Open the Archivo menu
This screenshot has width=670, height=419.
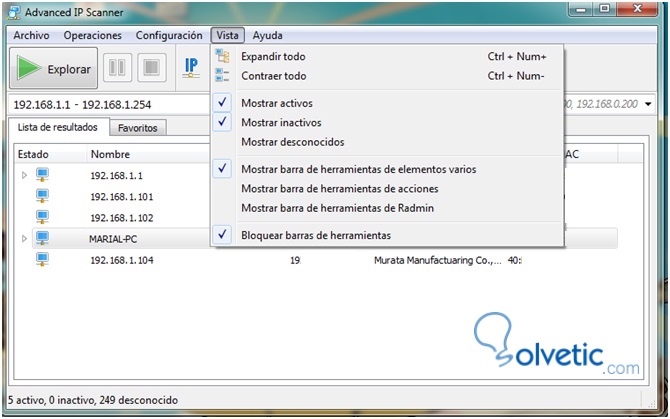31,35
